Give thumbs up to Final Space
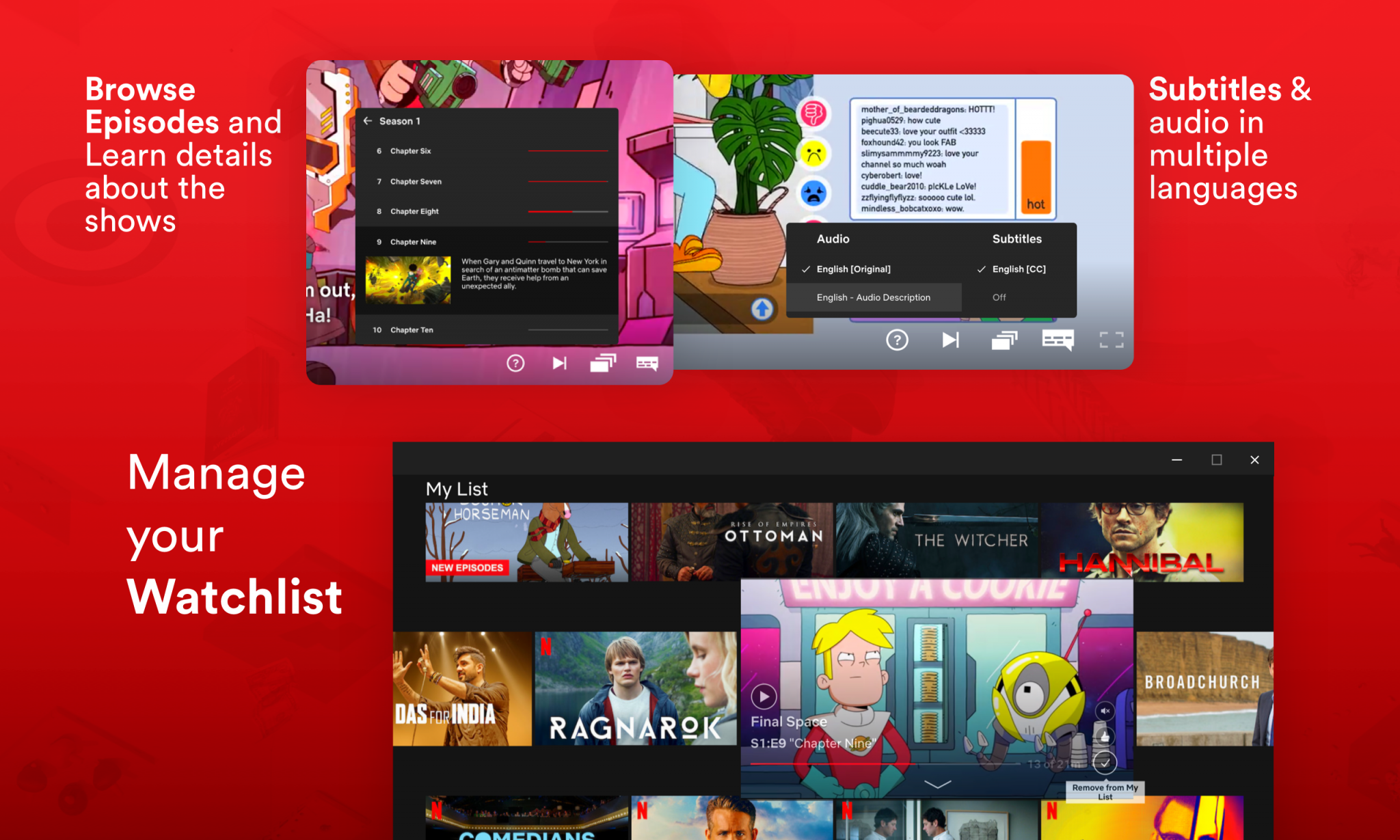Image resolution: width=1400 pixels, height=840 pixels. [x=1105, y=736]
